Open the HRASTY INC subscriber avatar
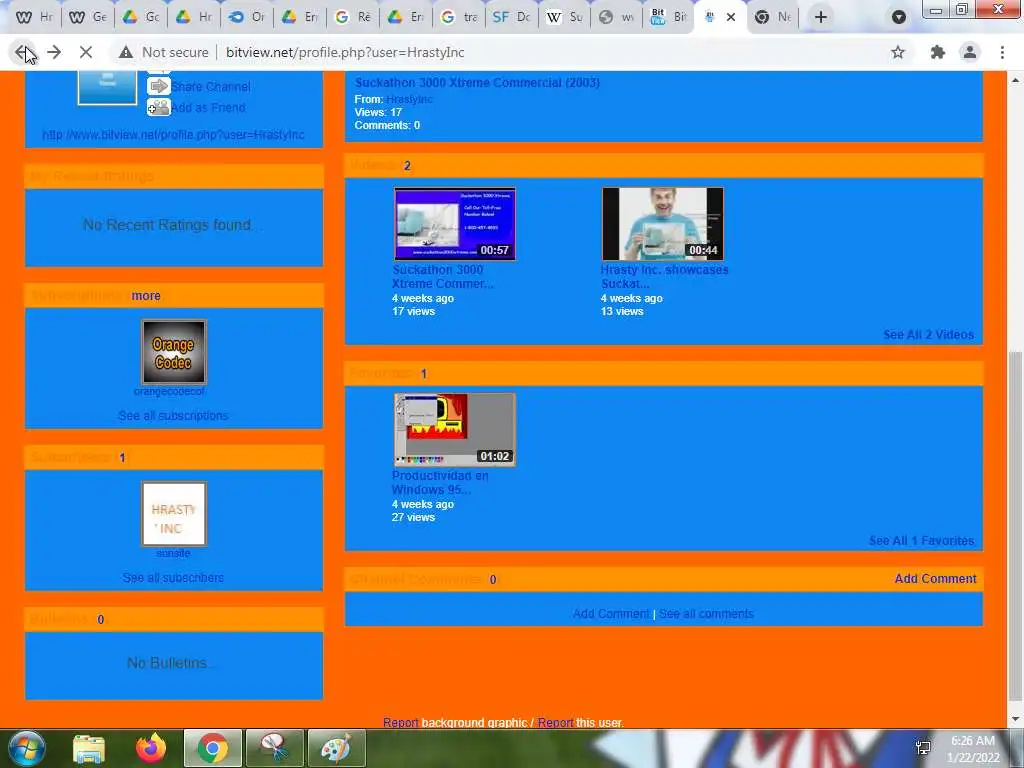Viewport: 1024px width, 768px height. [x=174, y=514]
